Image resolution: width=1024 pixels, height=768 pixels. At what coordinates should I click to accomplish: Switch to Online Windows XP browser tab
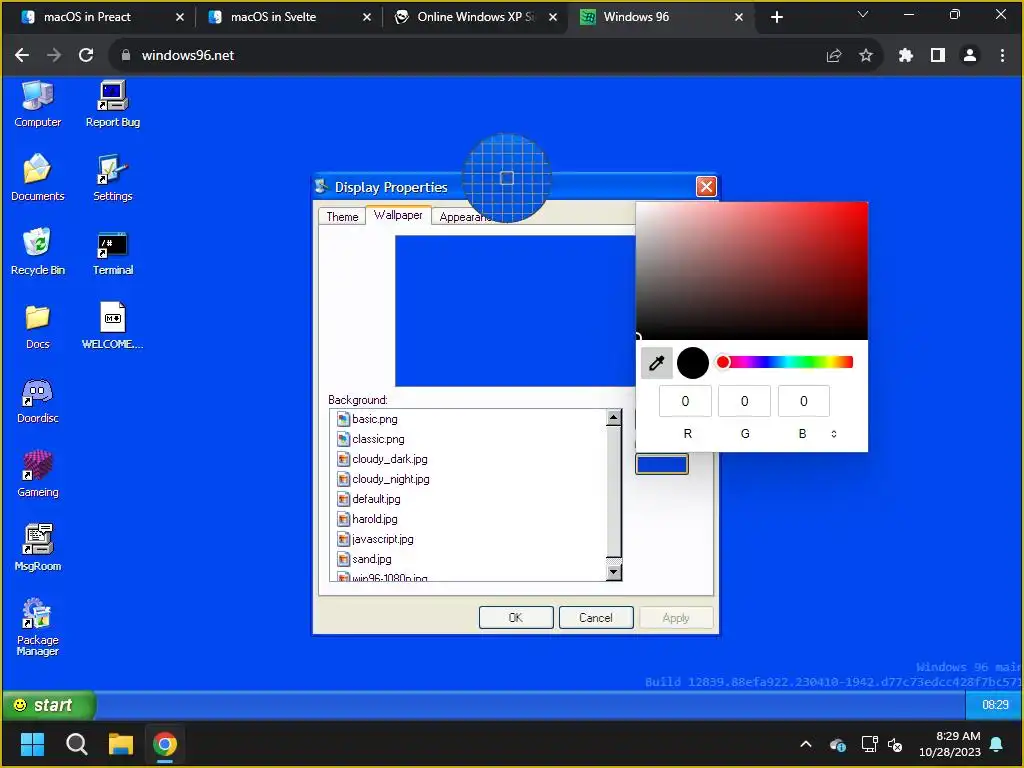[476, 17]
